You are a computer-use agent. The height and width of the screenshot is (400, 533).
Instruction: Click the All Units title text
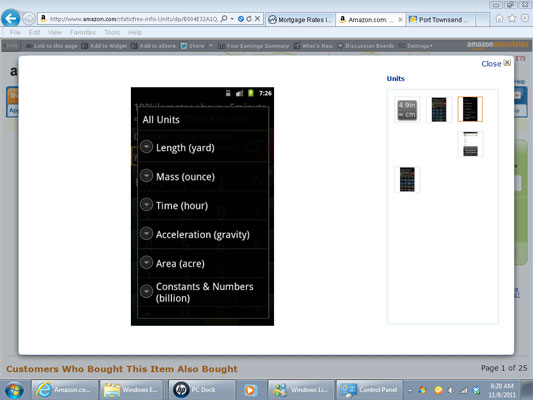pyautogui.click(x=161, y=120)
